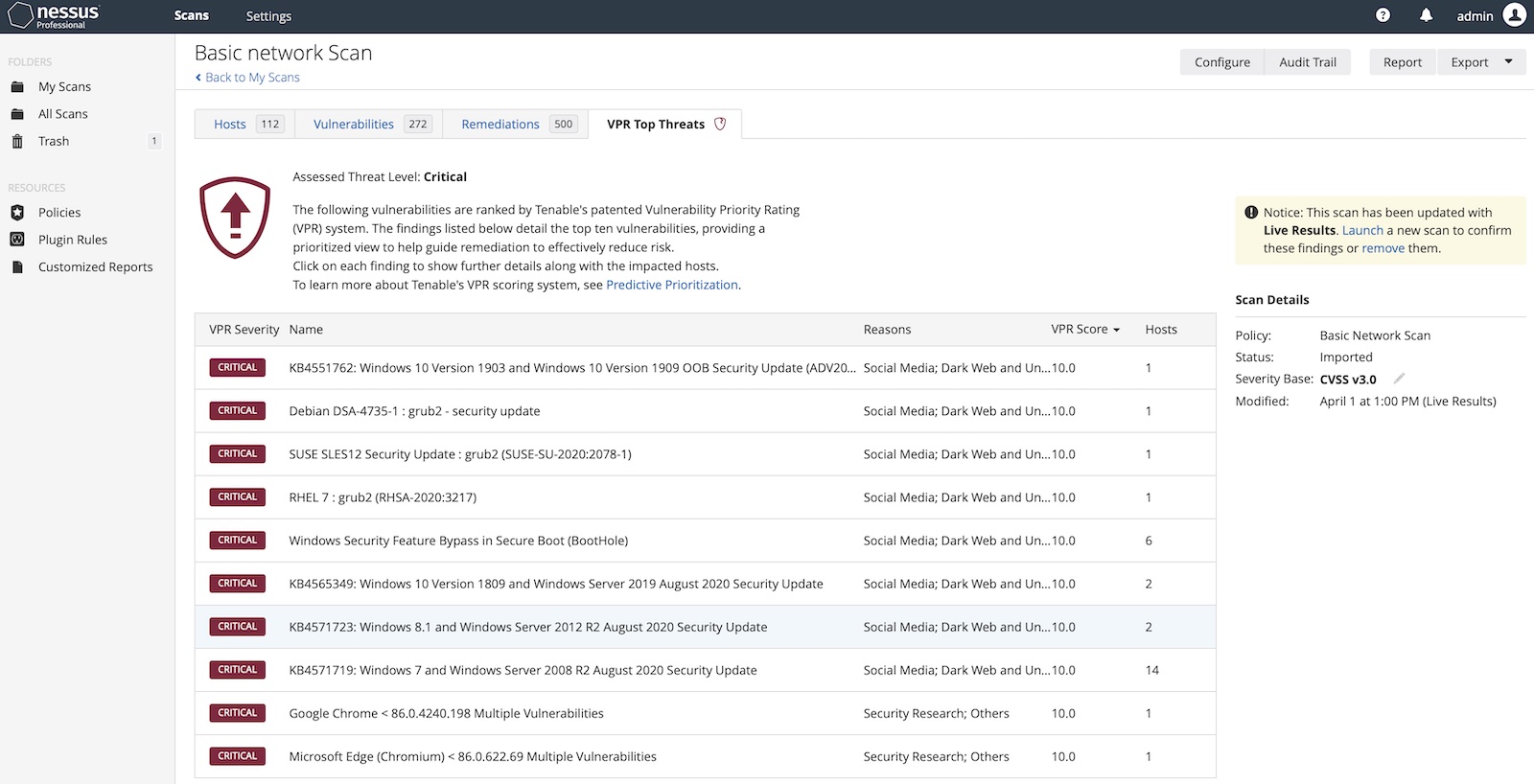Open the Audit Trail
This screenshot has width=1534, height=784.
[x=1307, y=62]
